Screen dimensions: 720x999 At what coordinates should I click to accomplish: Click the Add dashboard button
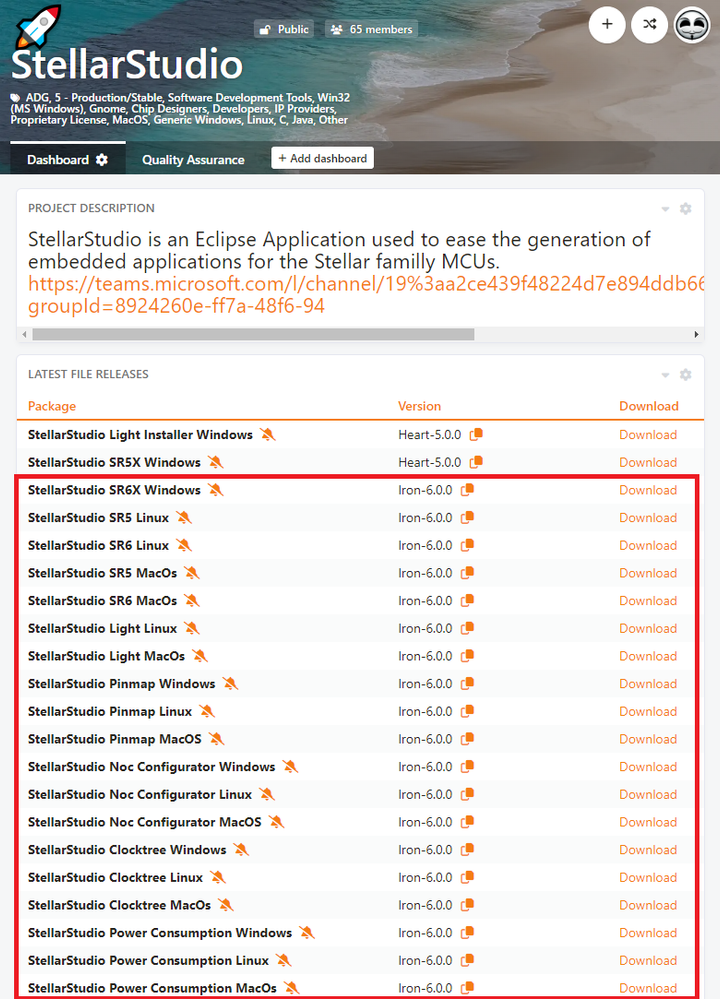(x=322, y=158)
